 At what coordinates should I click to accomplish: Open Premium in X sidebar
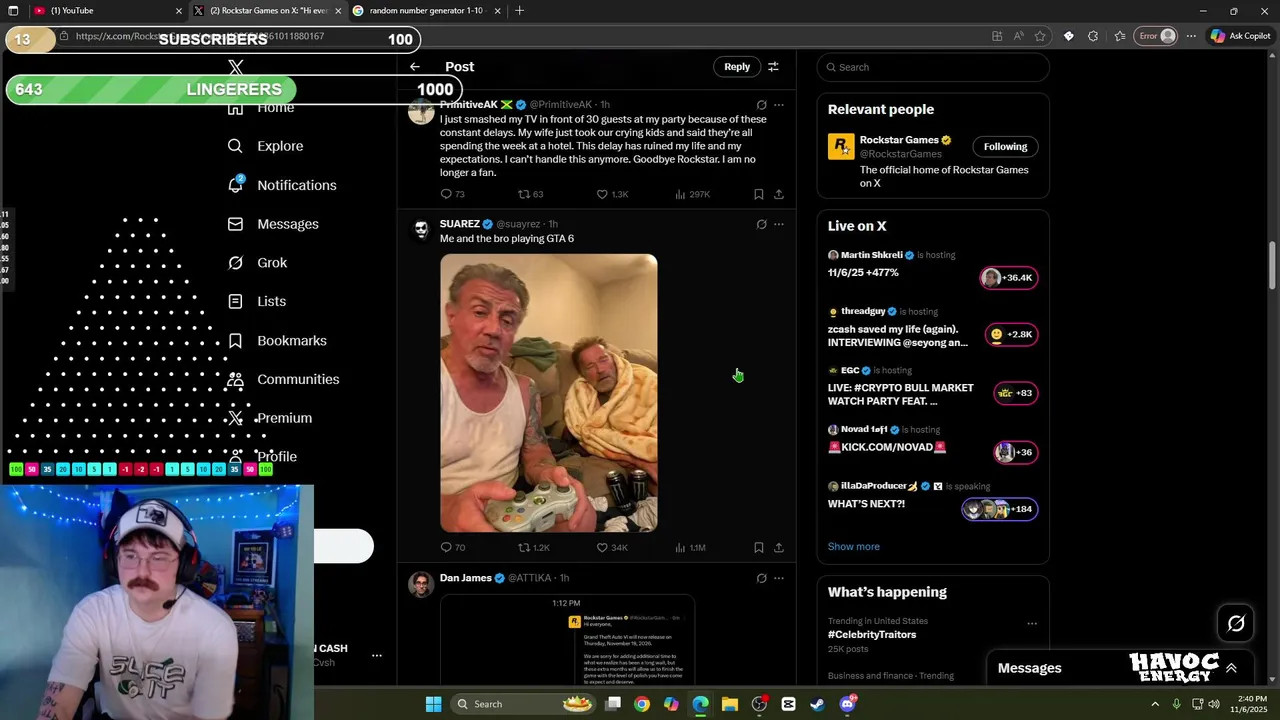(269, 418)
